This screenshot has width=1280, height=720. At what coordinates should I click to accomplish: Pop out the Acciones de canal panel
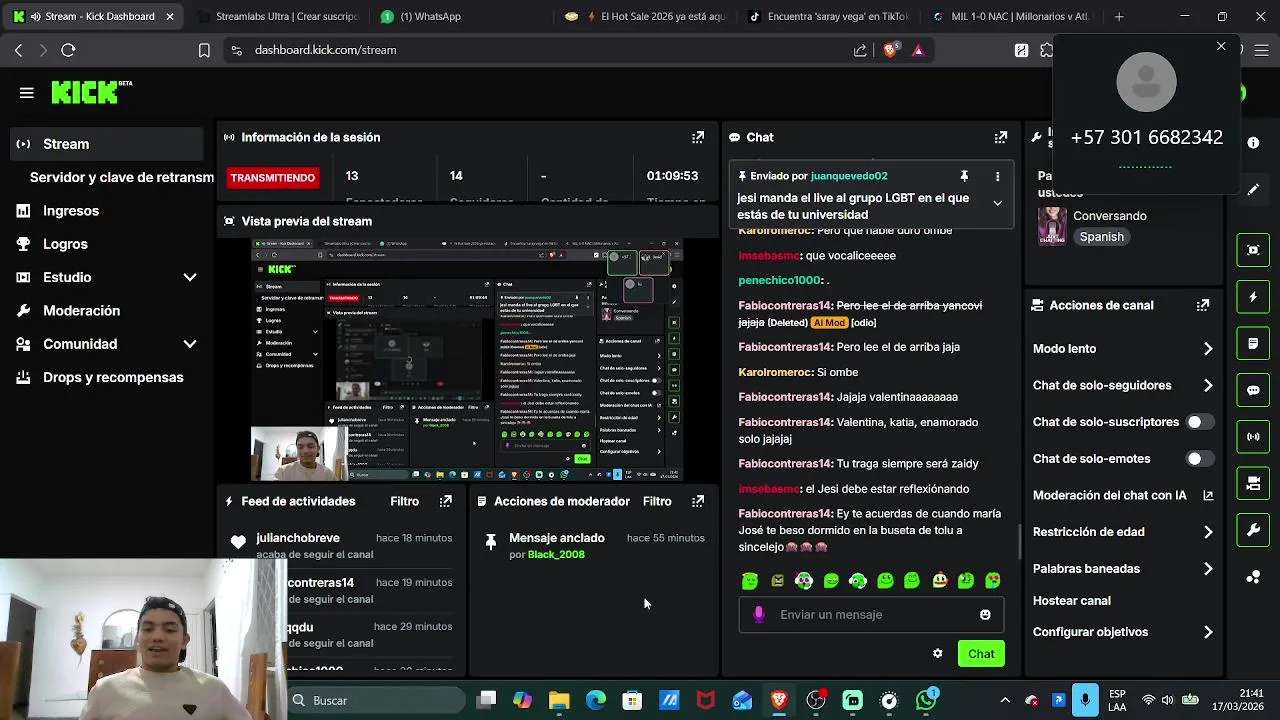[1203, 305]
